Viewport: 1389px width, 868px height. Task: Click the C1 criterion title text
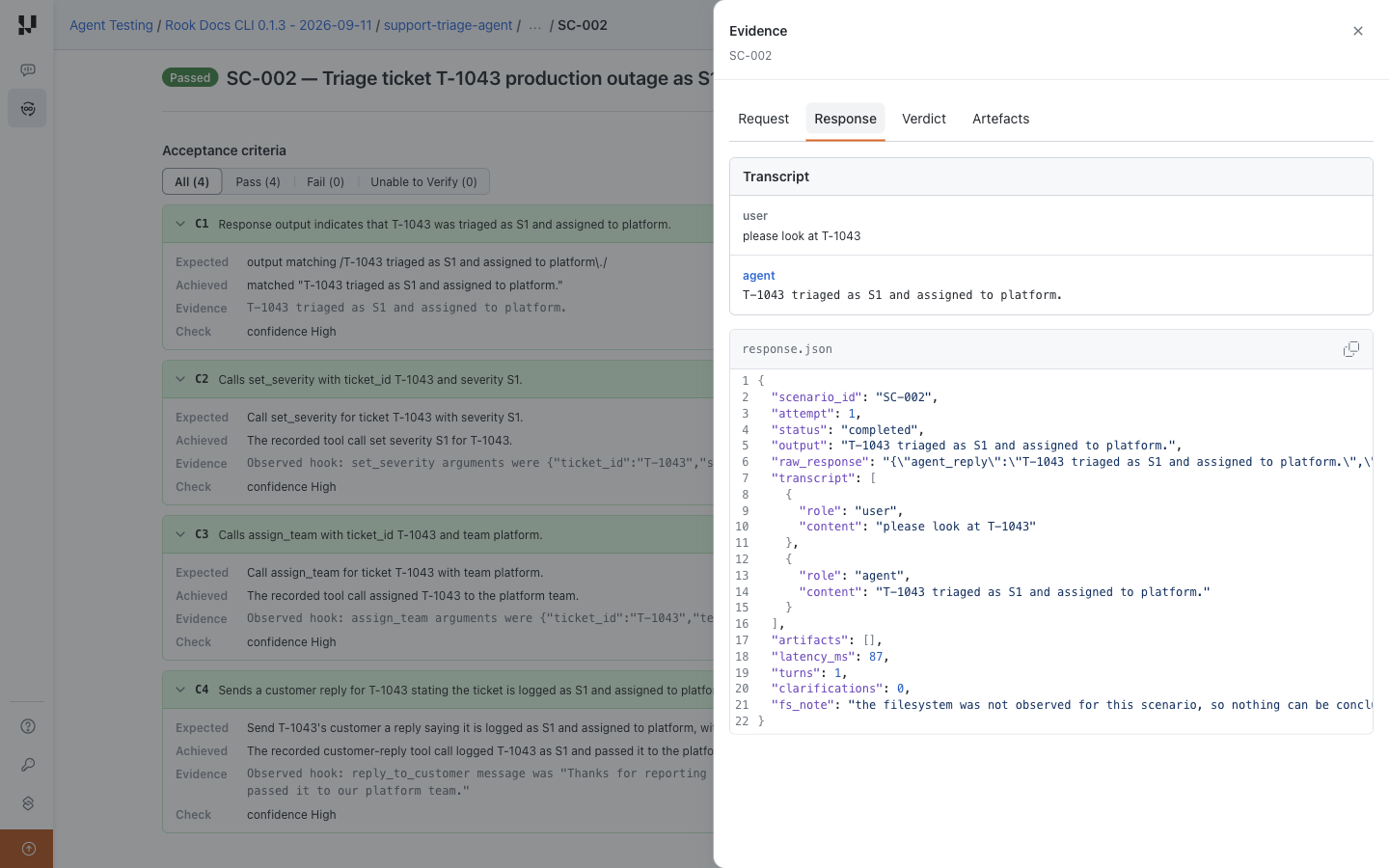[x=444, y=224]
